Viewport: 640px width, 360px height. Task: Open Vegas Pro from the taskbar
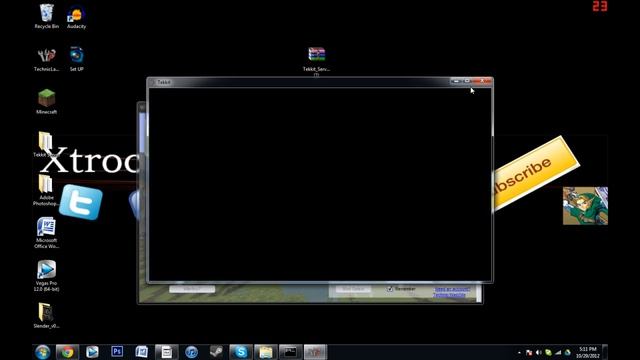tap(92, 352)
